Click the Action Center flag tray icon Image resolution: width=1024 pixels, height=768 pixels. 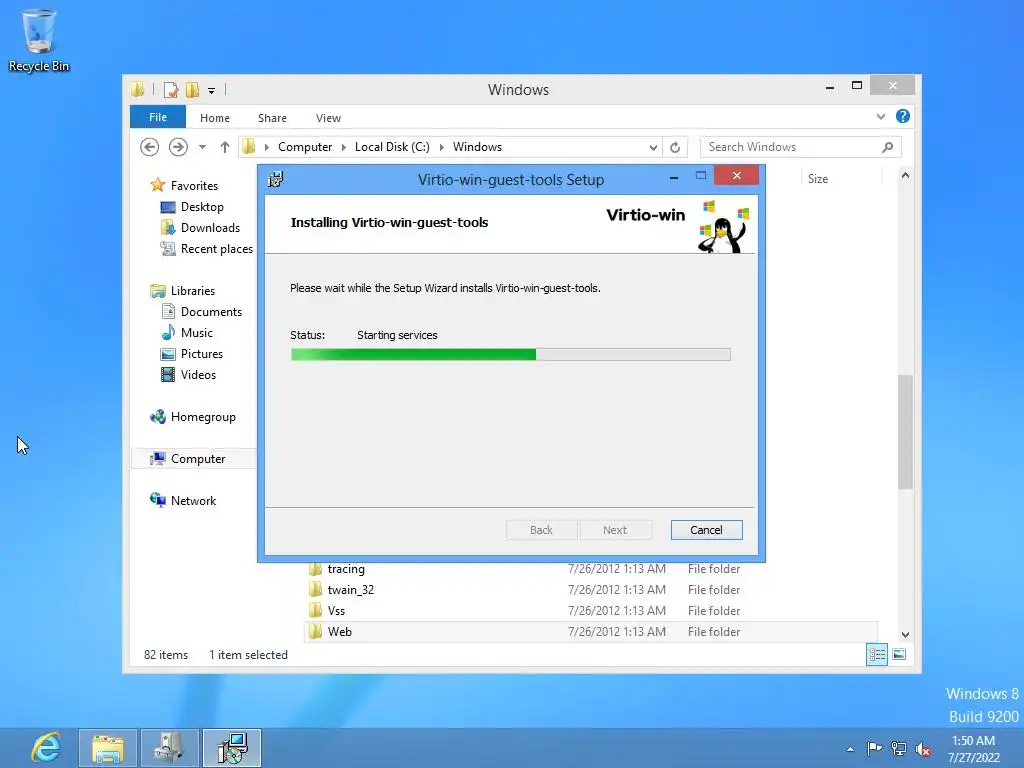tap(874, 748)
